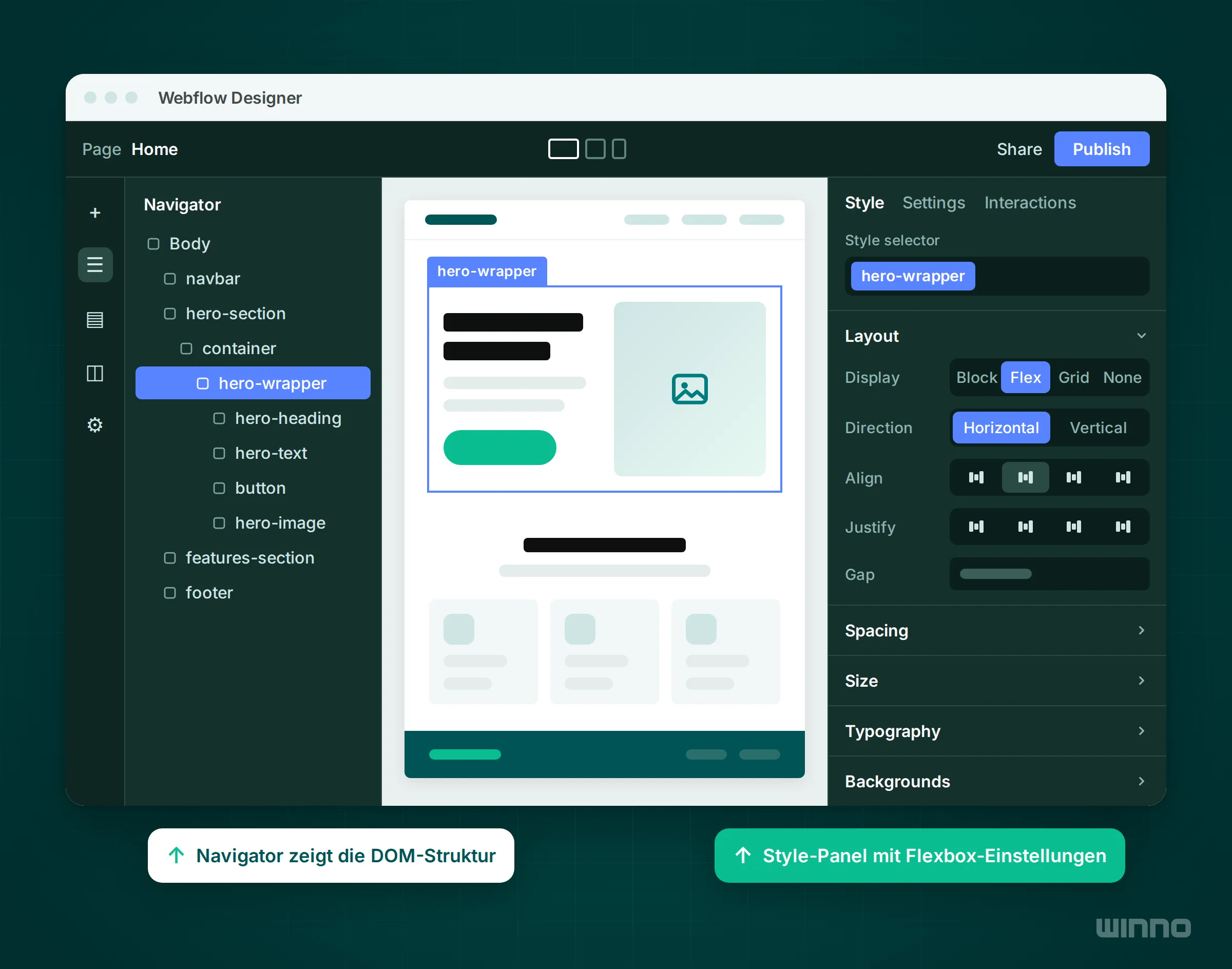Click the Share button
The image size is (1232, 969).
click(x=1019, y=149)
